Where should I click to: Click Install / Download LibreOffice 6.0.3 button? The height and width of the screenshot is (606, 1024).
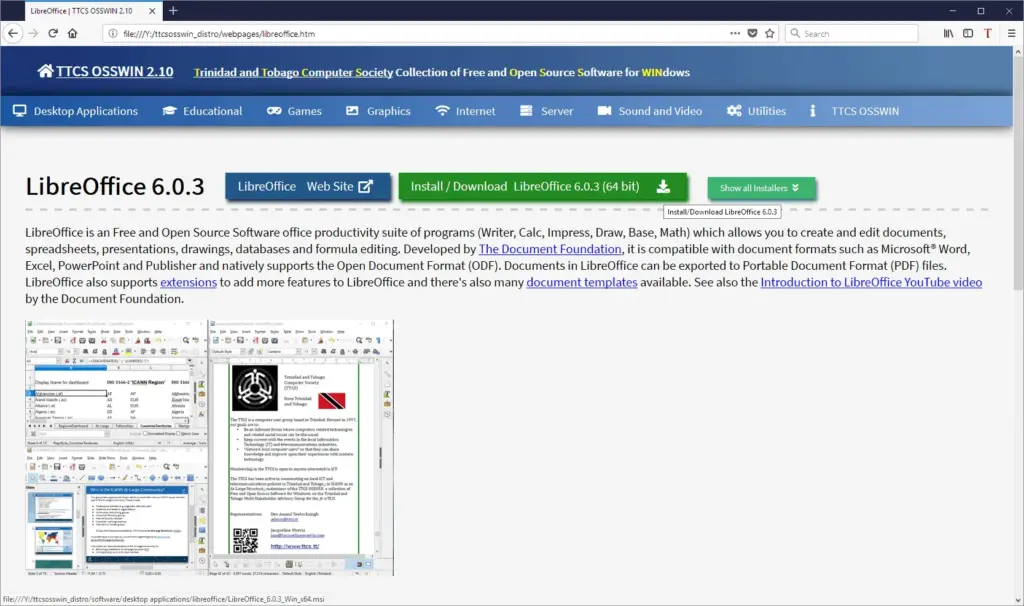(x=542, y=186)
